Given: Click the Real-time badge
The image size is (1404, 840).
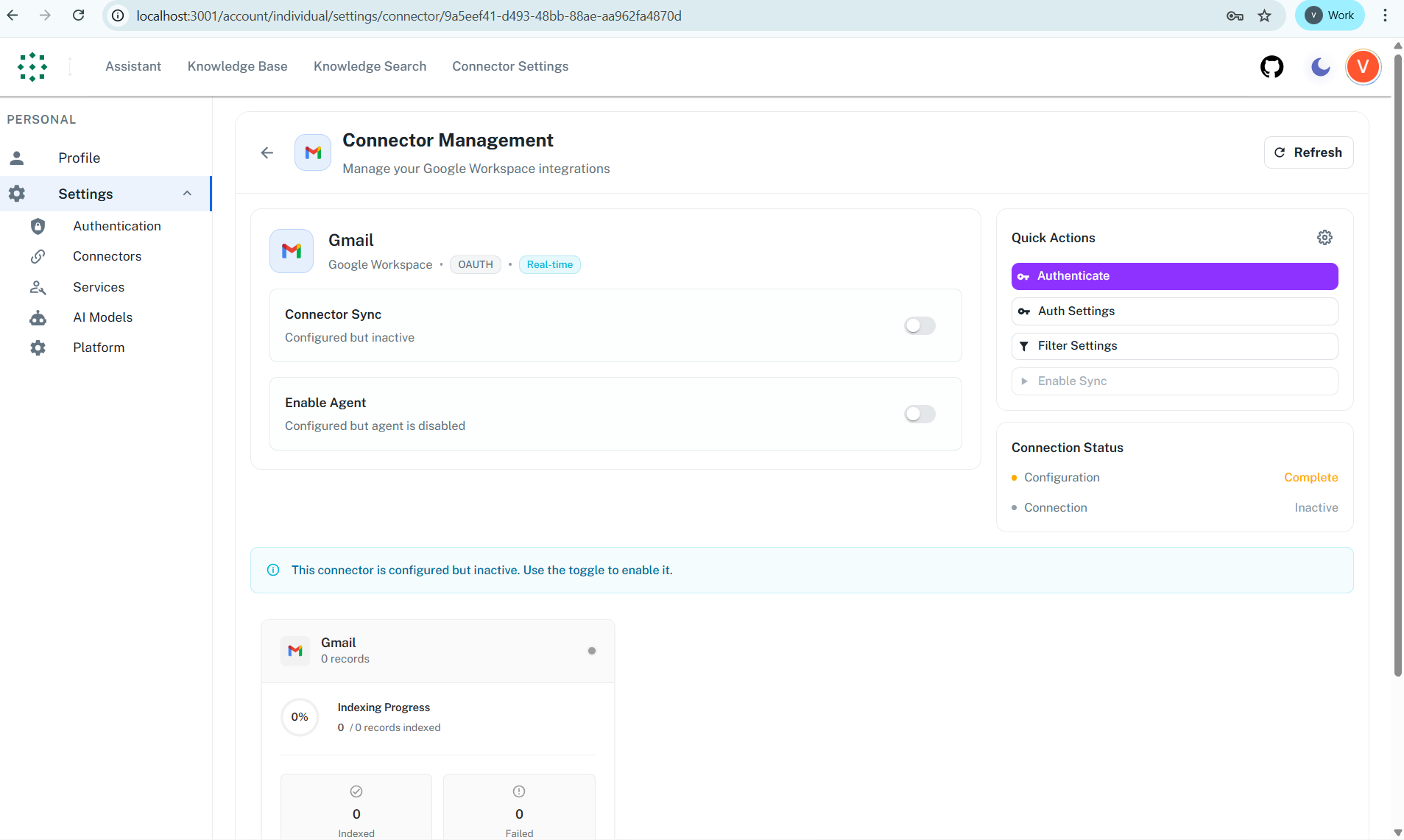Looking at the screenshot, I should tap(550, 264).
